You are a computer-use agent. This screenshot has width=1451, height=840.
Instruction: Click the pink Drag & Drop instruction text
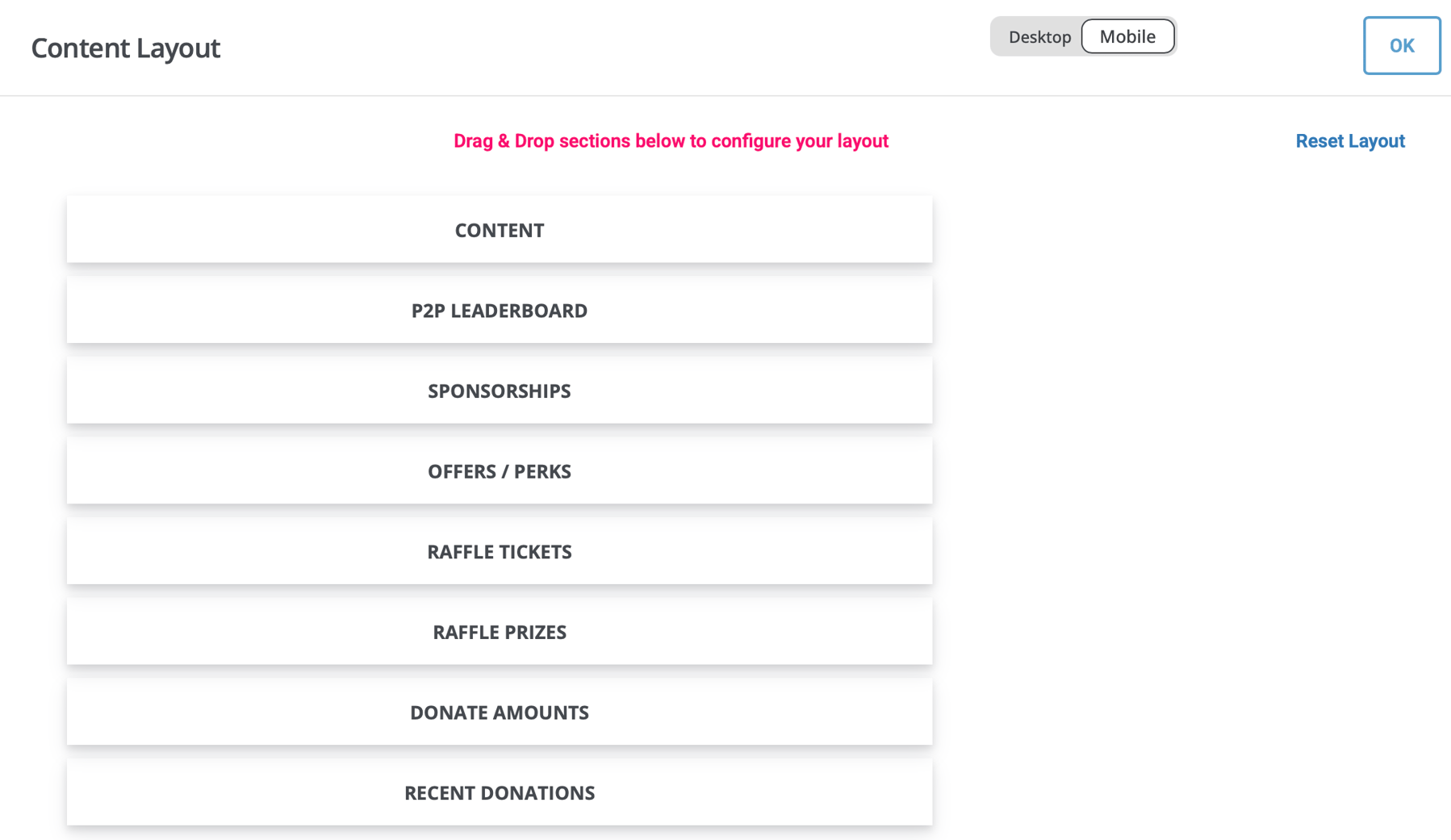pos(671,141)
